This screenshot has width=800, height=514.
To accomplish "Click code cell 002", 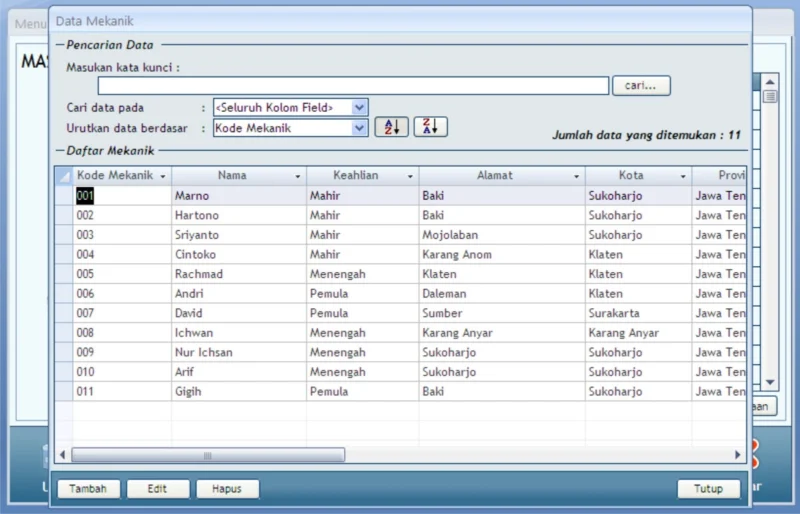I will click(122, 215).
